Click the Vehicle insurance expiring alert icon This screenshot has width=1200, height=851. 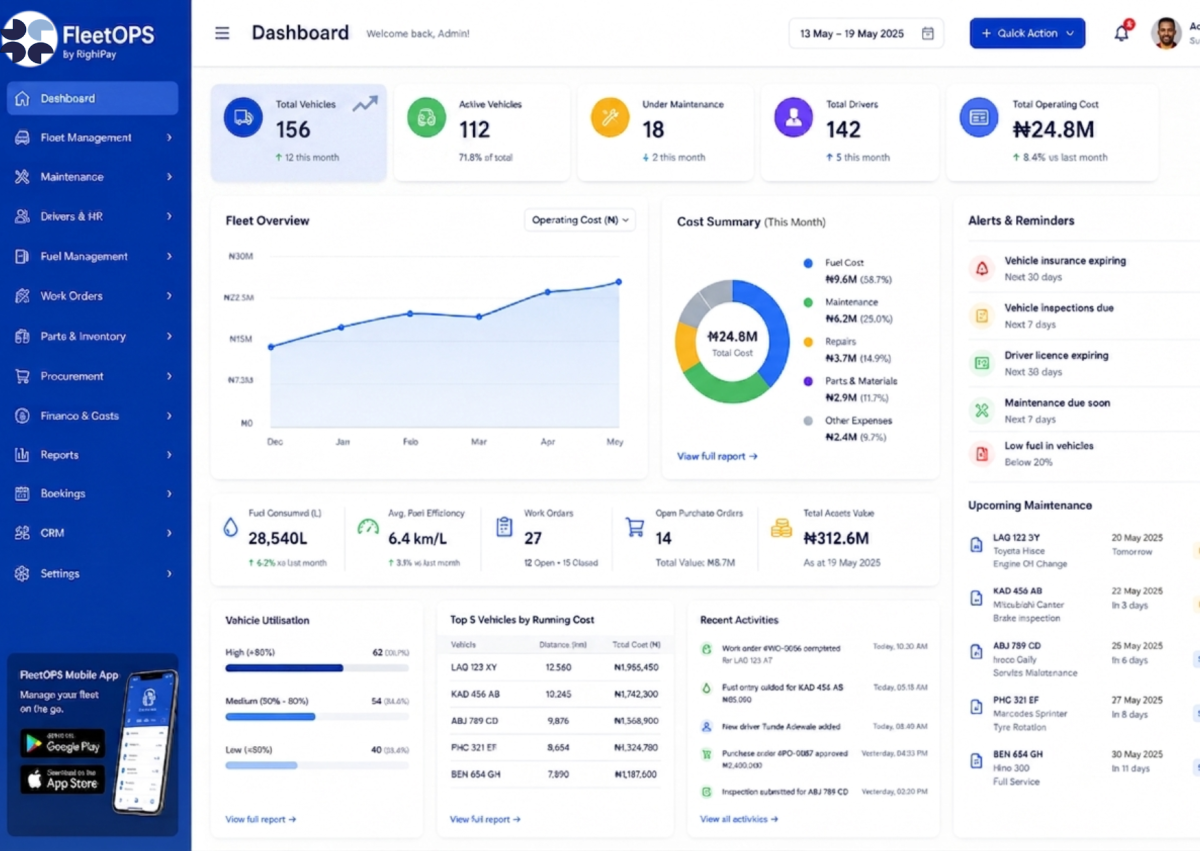982,268
